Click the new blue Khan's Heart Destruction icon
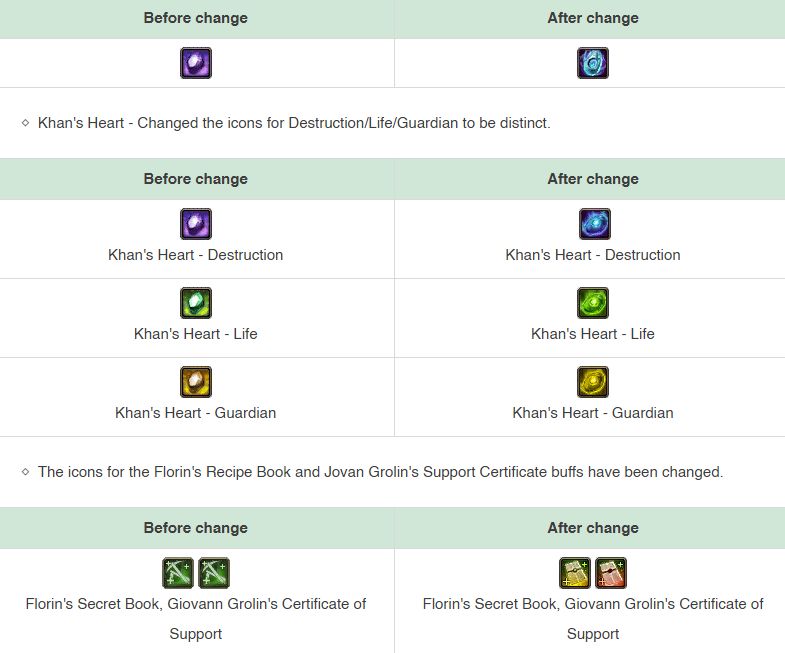Screen dimensions: 785x653 (594, 224)
